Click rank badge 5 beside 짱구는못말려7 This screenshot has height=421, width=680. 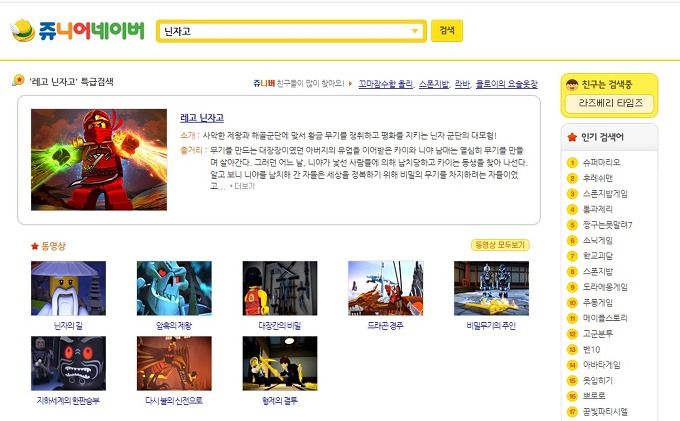[x=572, y=225]
